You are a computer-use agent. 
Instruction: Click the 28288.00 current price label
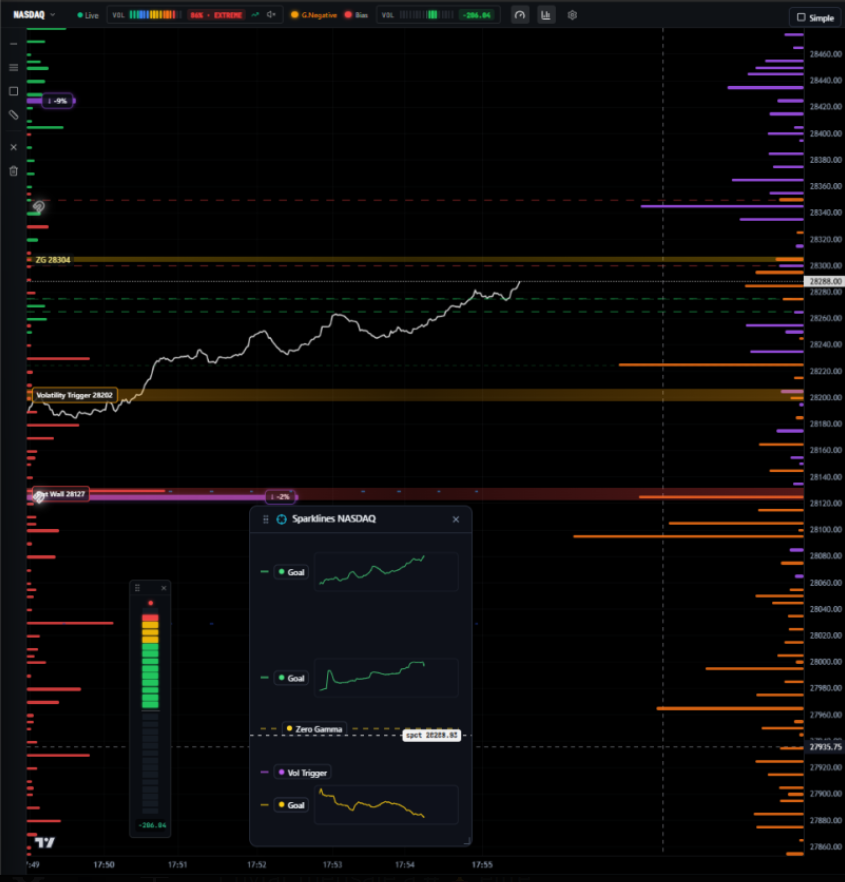tap(825, 281)
